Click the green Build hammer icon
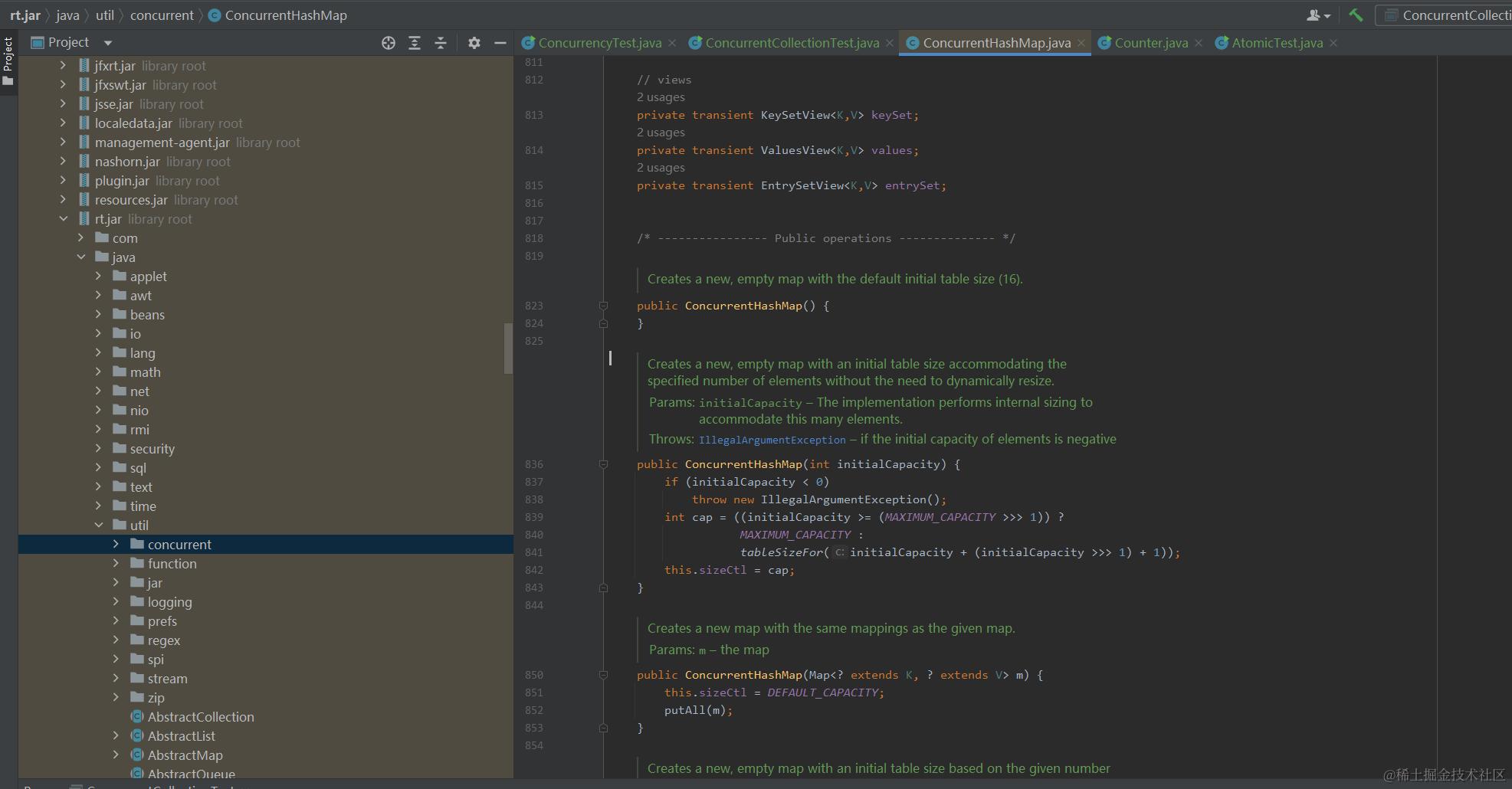This screenshot has height=789, width=1512. pos(1356,15)
